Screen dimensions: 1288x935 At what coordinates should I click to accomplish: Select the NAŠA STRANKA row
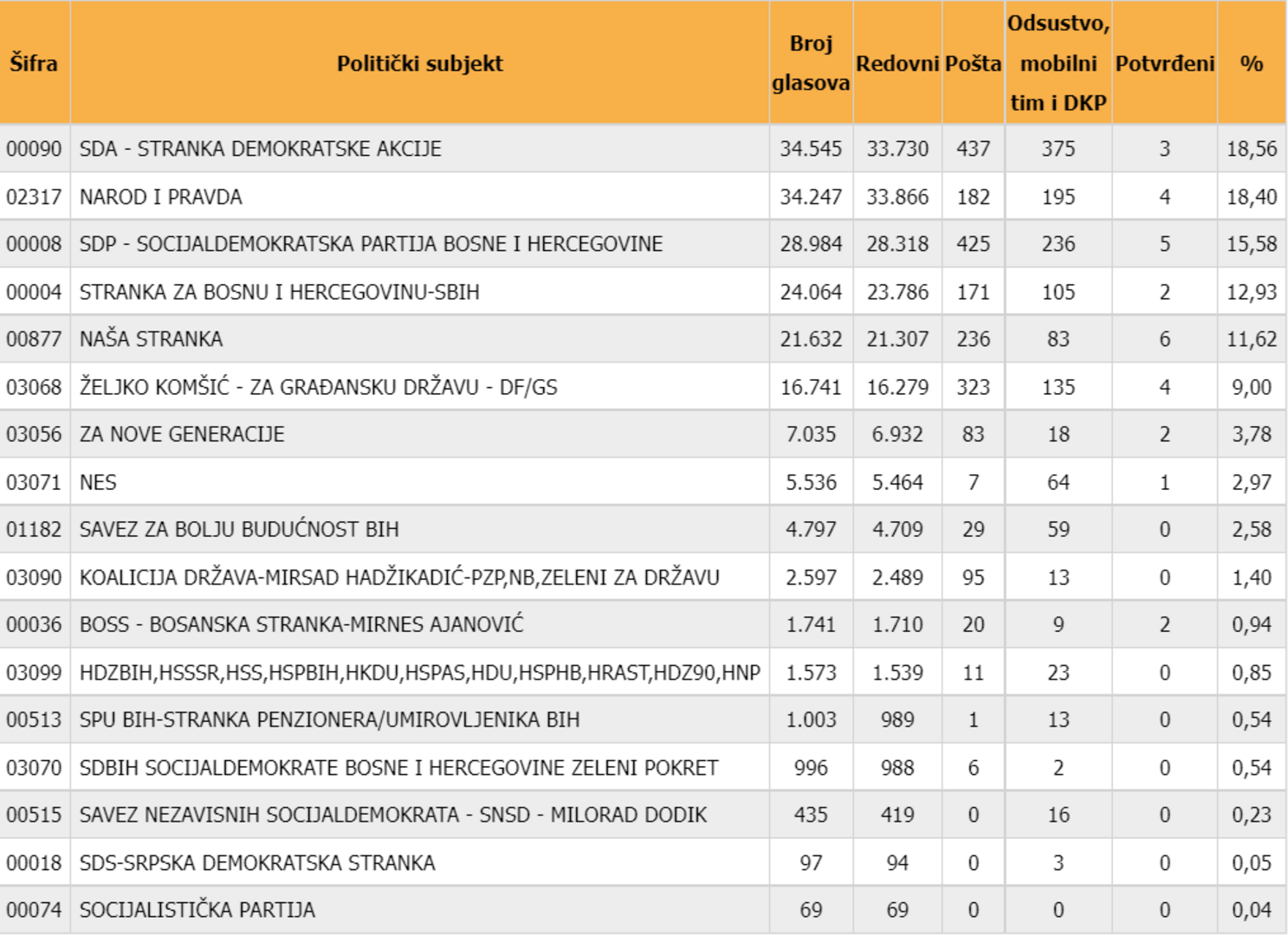coord(151,339)
